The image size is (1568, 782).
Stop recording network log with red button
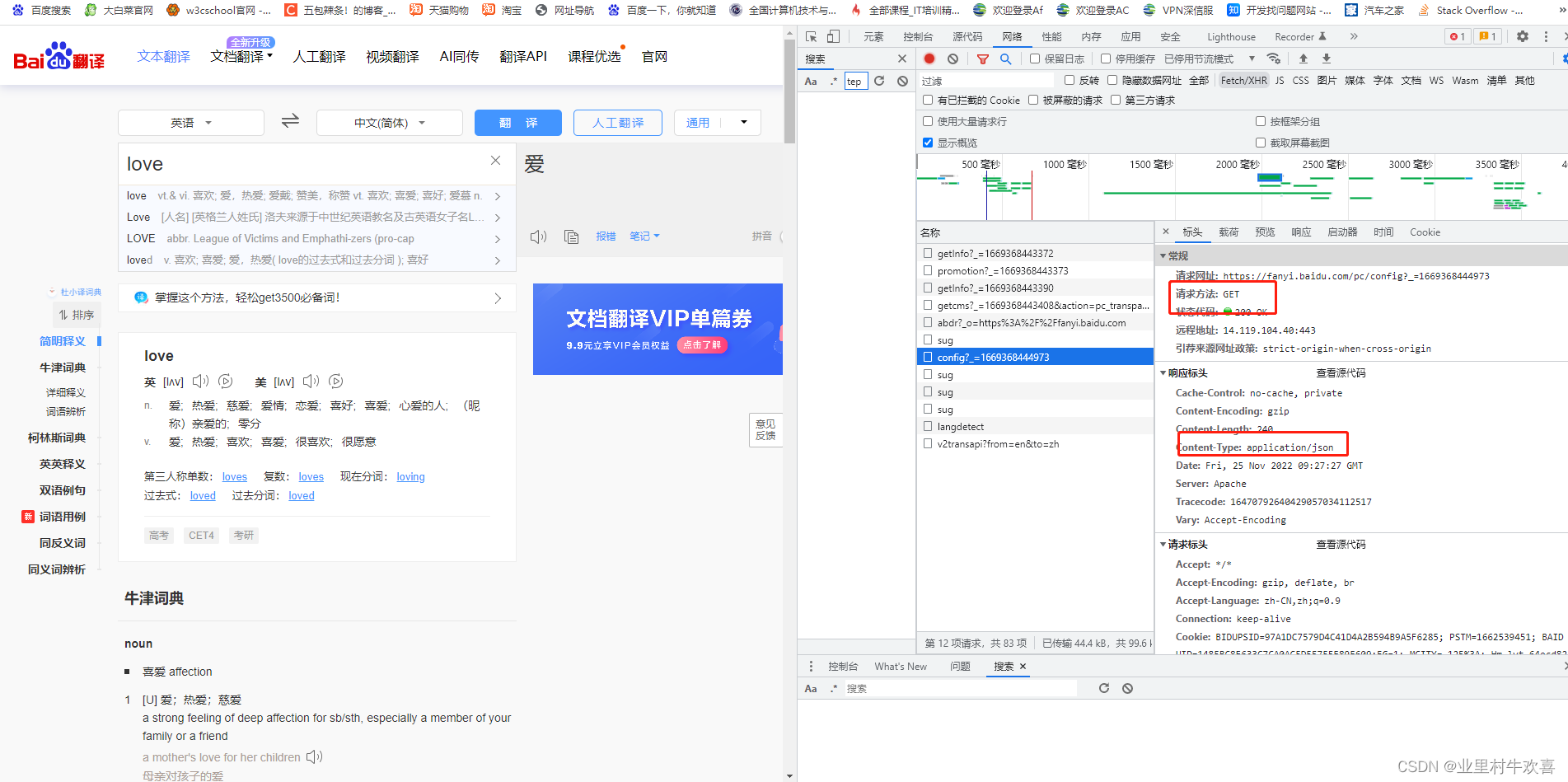[x=929, y=59]
